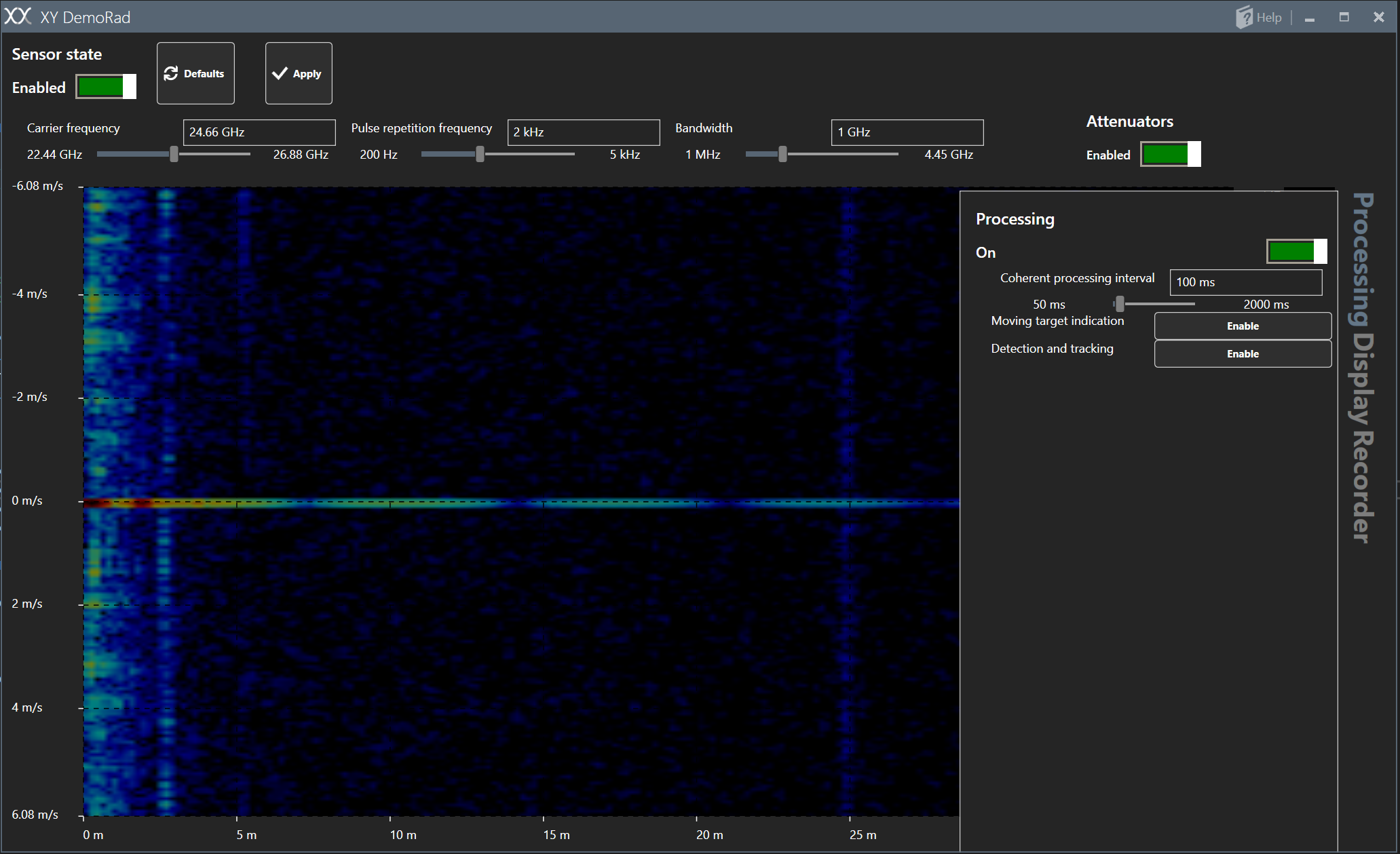
Task: Click the Apply checkmark icon
Action: pos(280,73)
